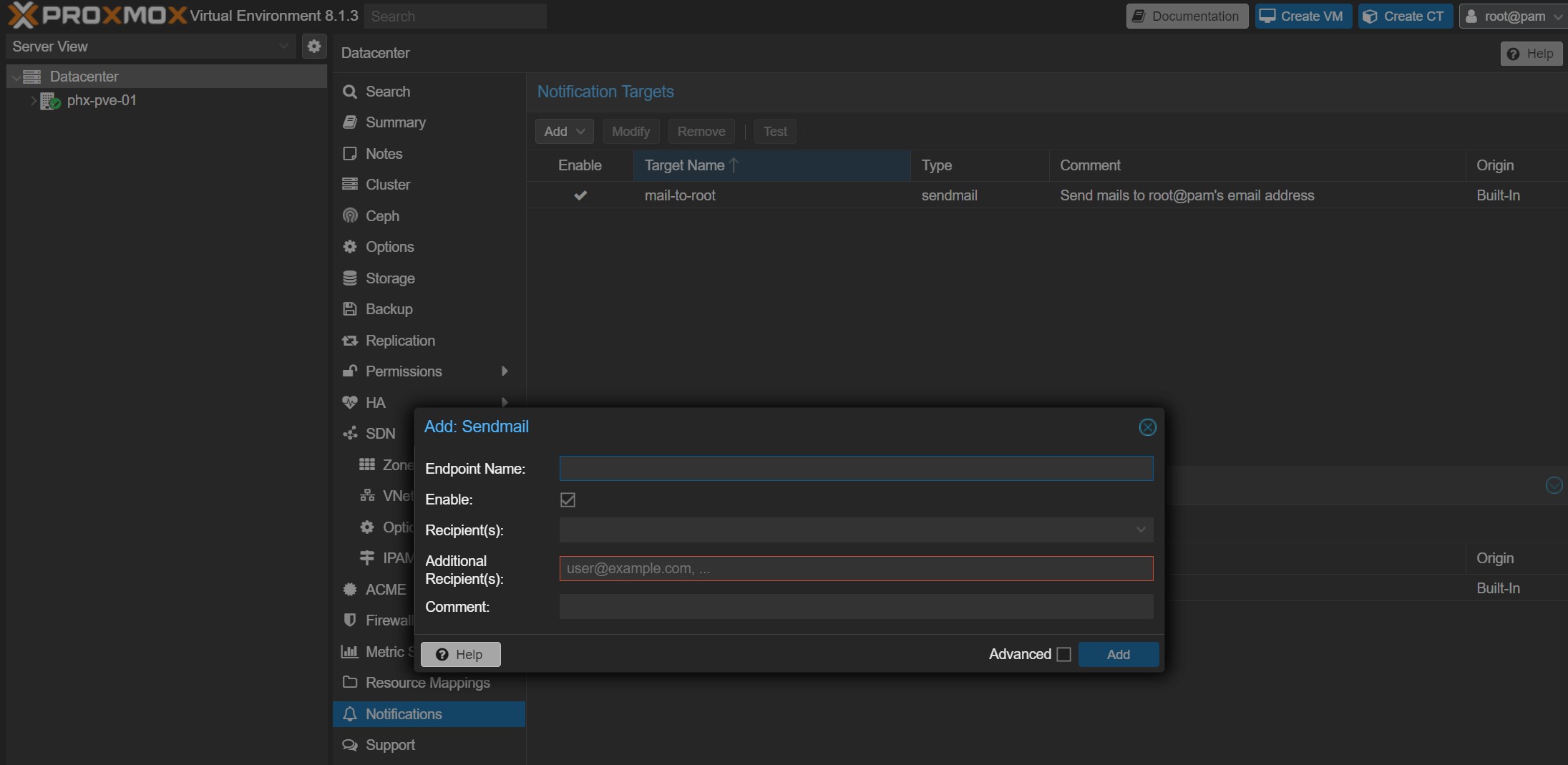Image resolution: width=1568 pixels, height=765 pixels.
Task: Open the Recipient(s) dropdown list
Action: pos(1140,530)
